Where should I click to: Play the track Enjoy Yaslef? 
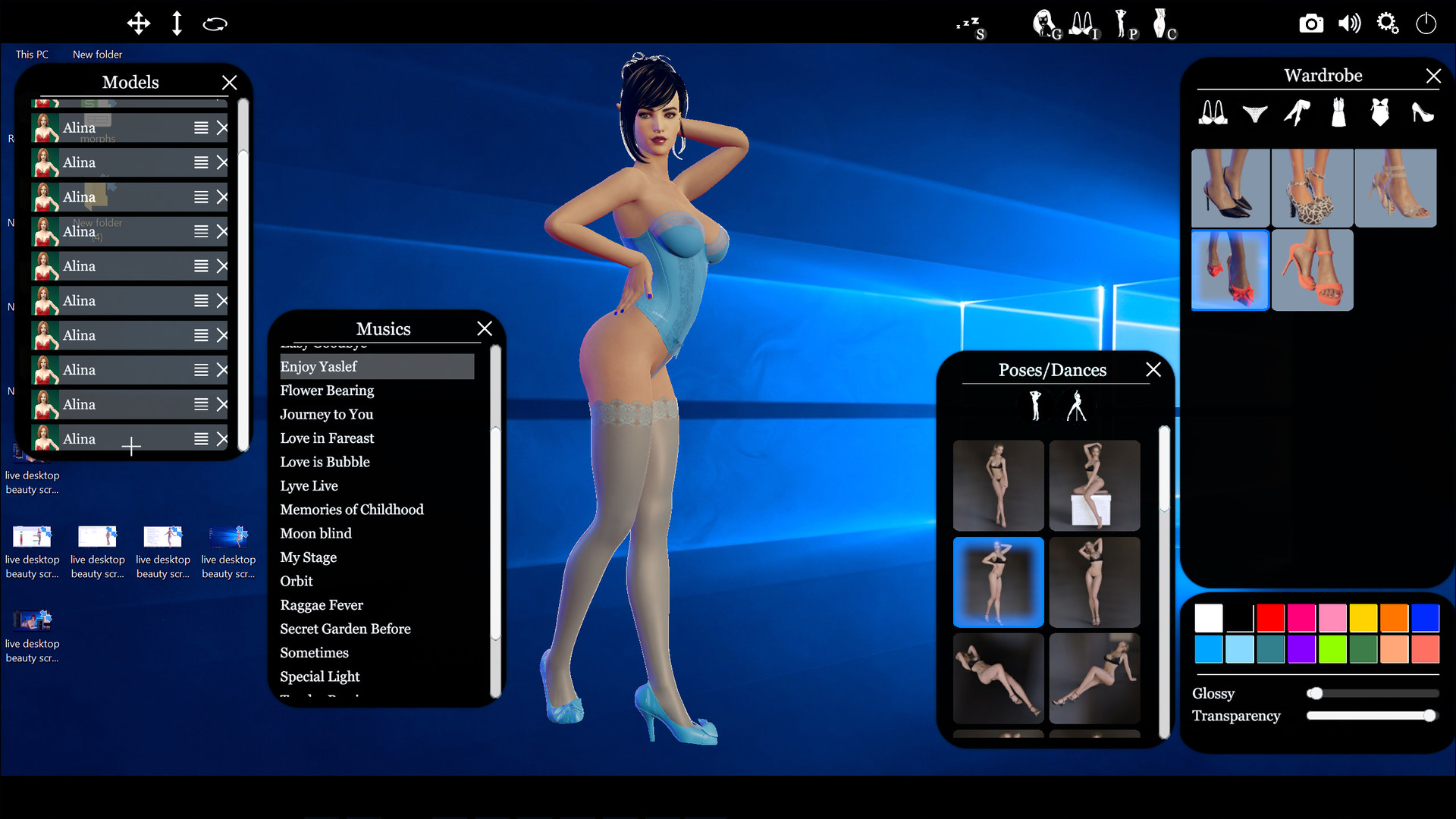[318, 366]
